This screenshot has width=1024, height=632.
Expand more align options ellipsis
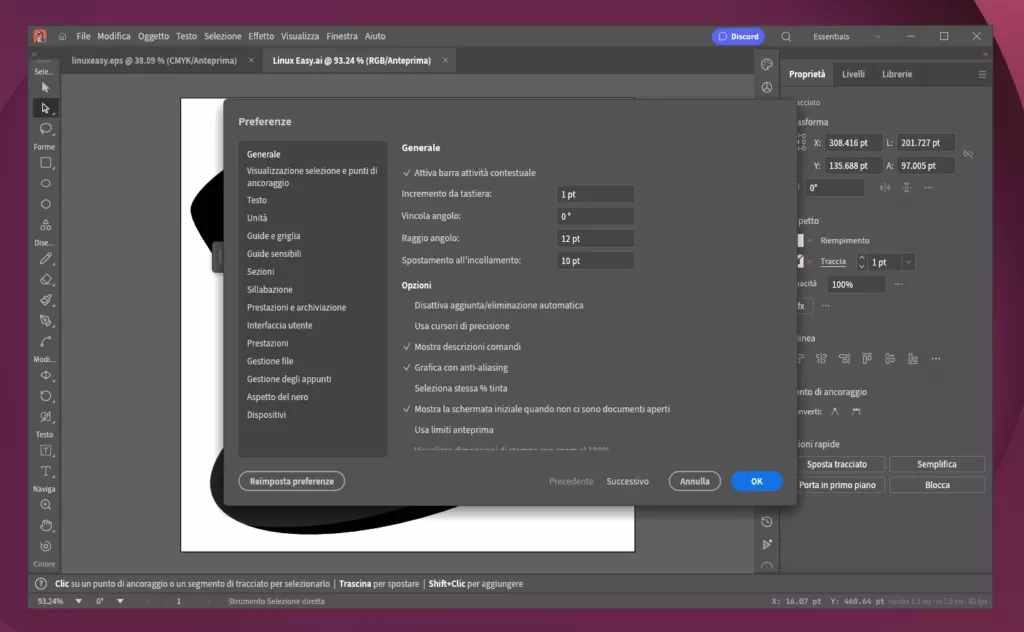click(x=936, y=359)
